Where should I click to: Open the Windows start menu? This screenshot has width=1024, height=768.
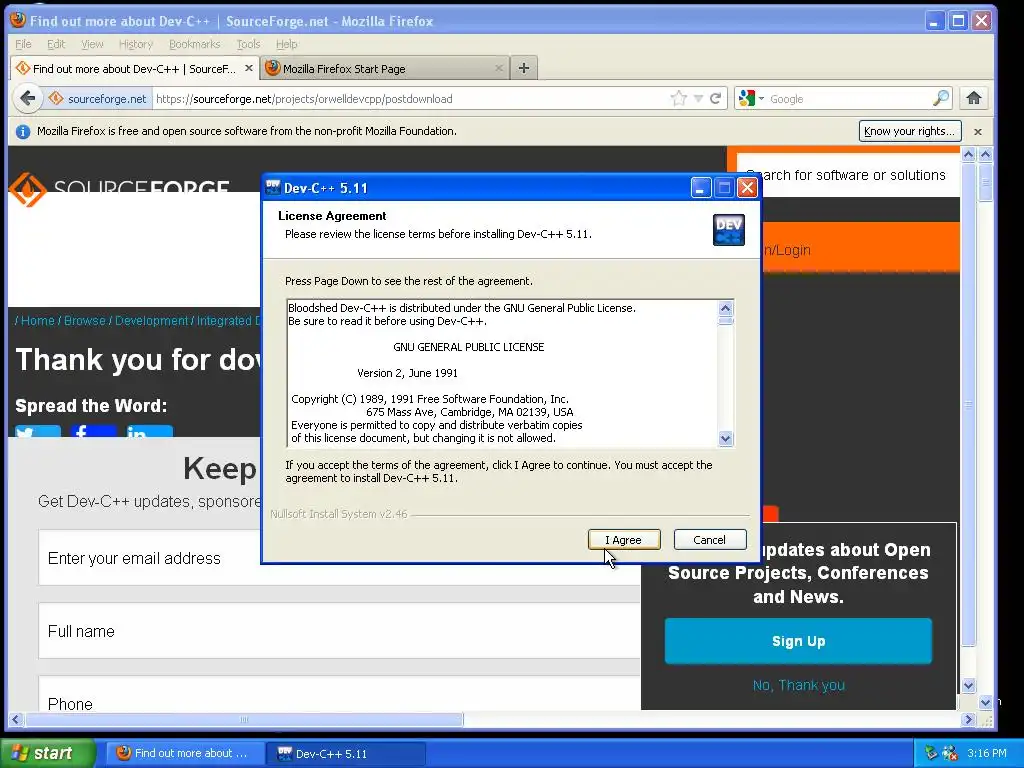tap(47, 753)
